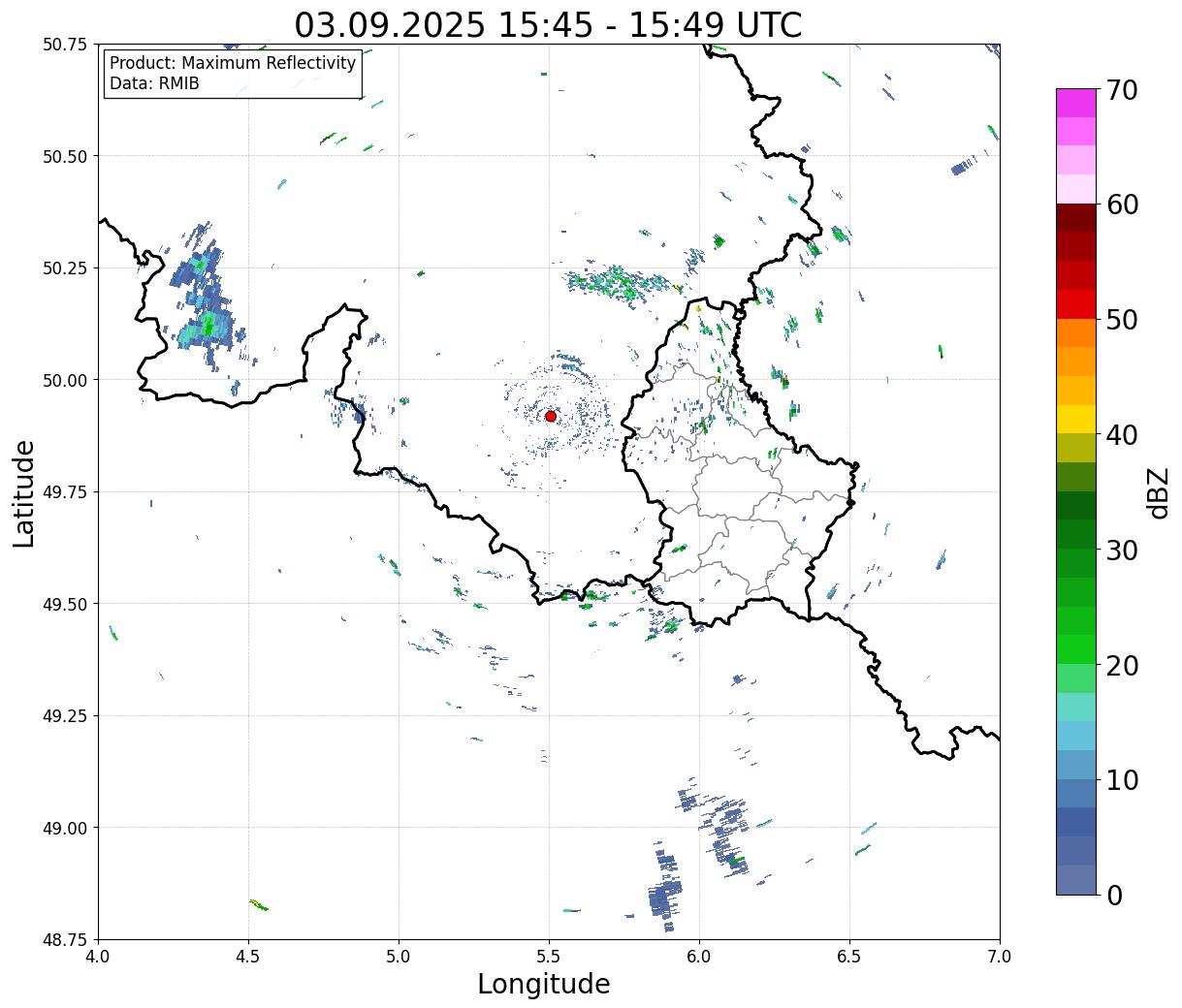This screenshot has width=1182, height=1008.
Task: Click longitude tick label 4.5
Action: point(248,957)
